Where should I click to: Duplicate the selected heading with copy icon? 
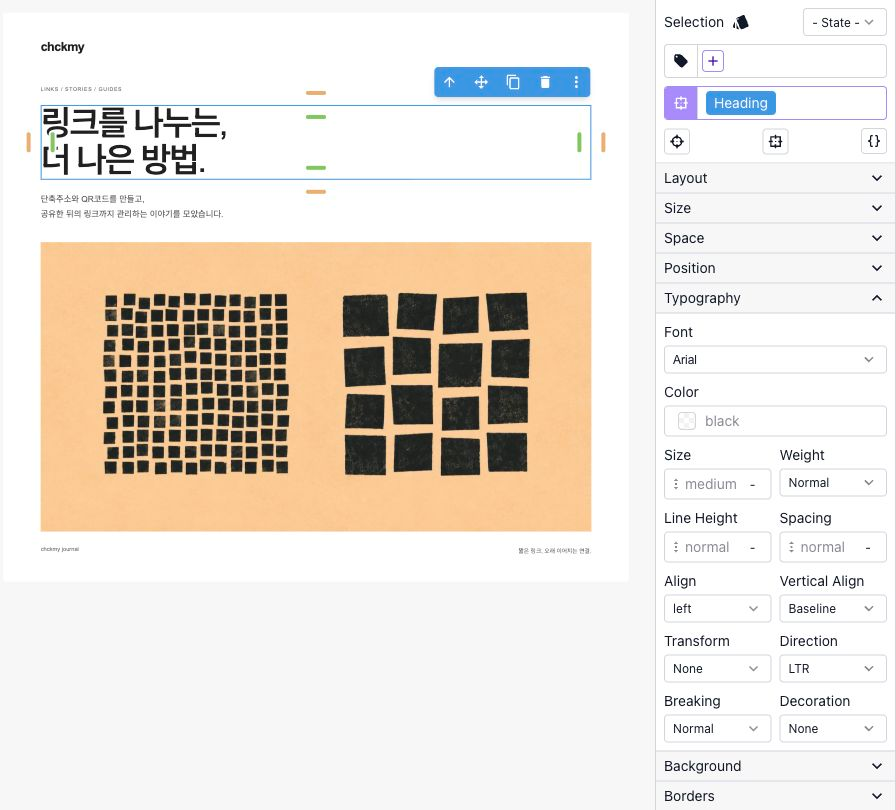[513, 82]
